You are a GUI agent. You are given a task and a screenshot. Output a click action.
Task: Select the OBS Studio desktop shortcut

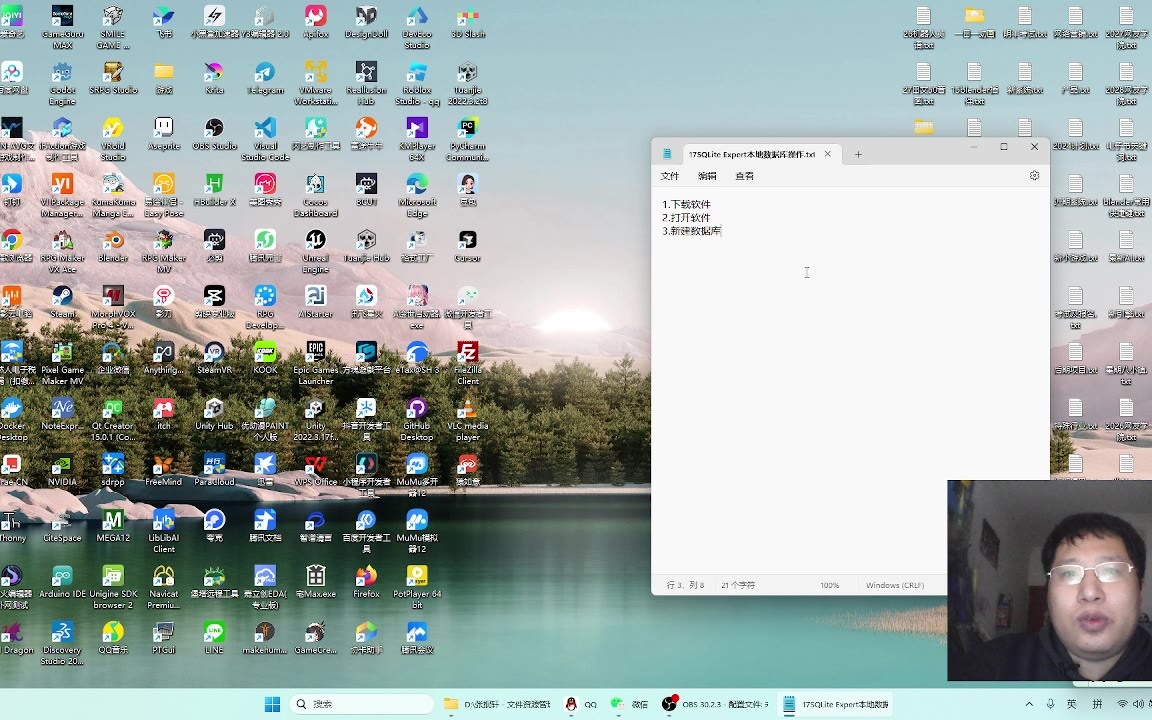click(x=214, y=134)
